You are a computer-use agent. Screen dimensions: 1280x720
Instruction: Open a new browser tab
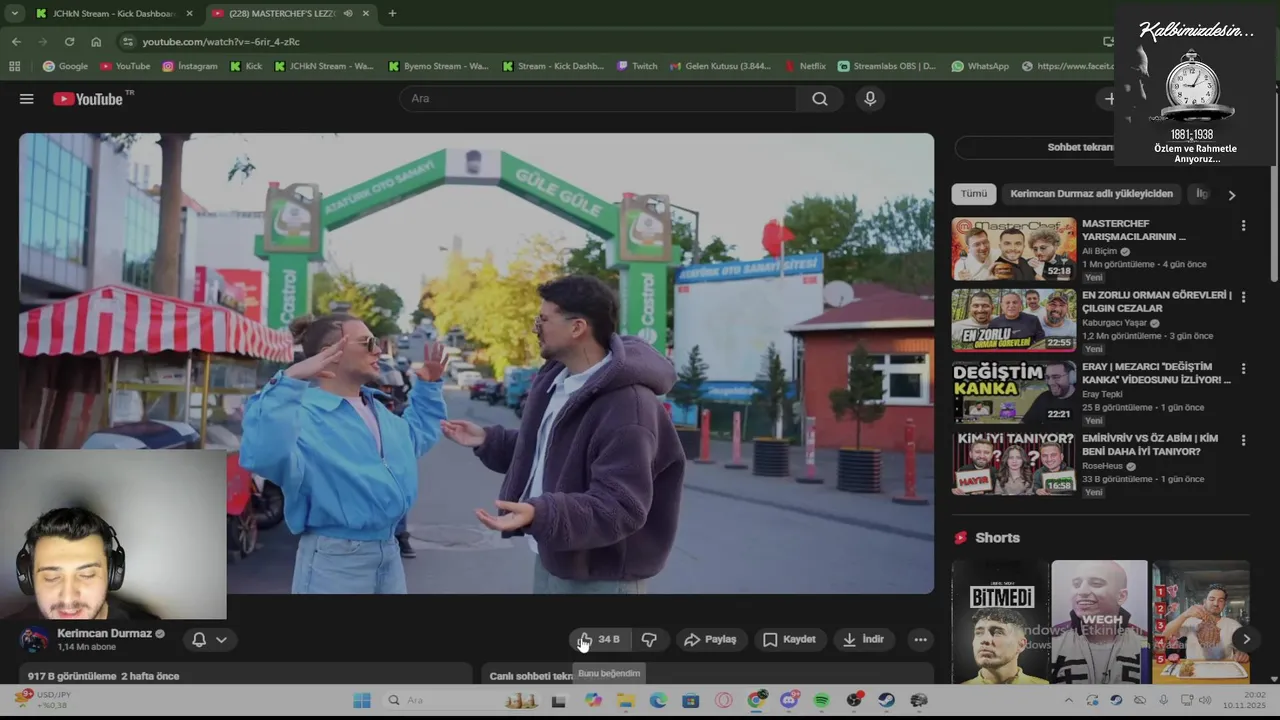click(392, 14)
